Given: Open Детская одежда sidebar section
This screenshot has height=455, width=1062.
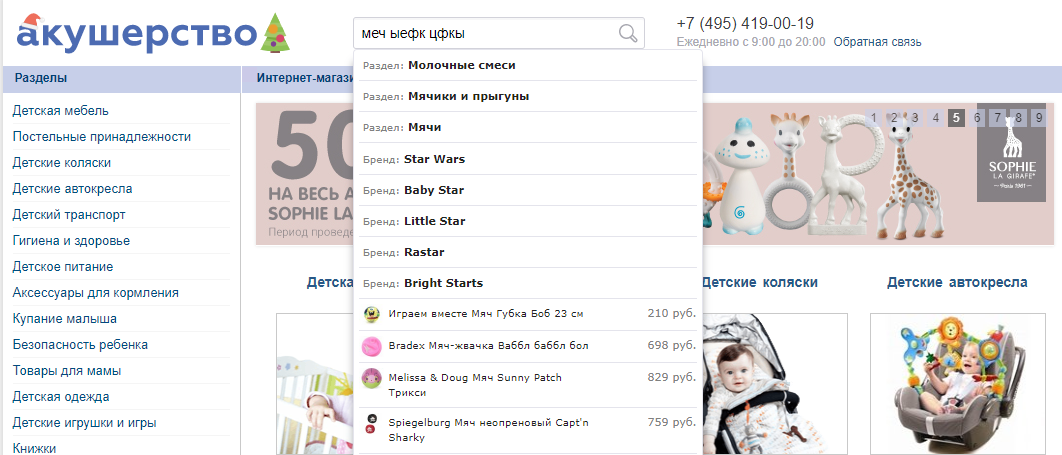Looking at the screenshot, I should coord(61,397).
